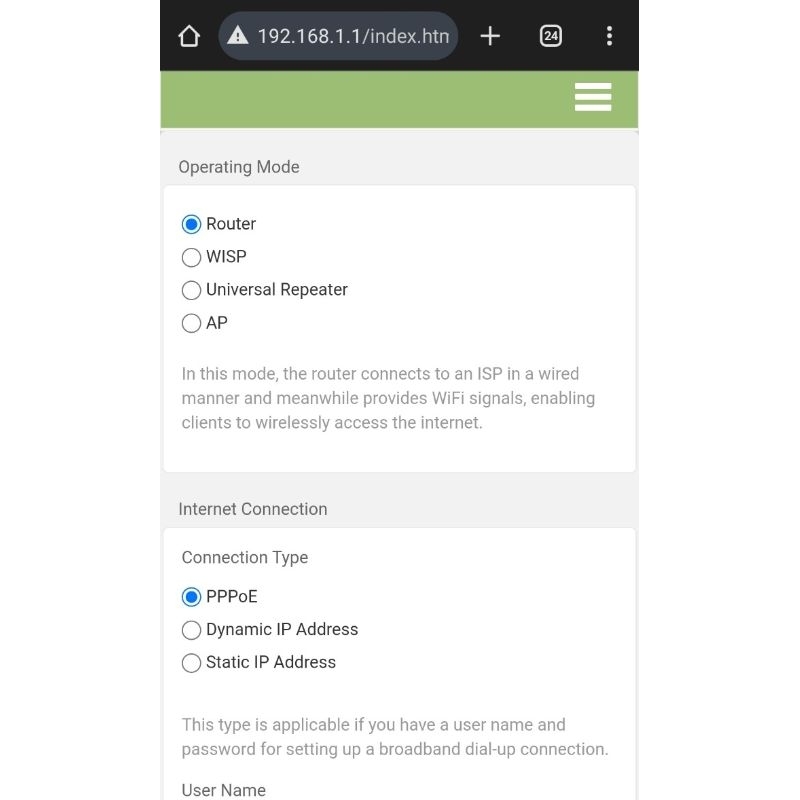Click the Operating Mode section heading
Image resolution: width=800 pixels, height=800 pixels.
[239, 167]
